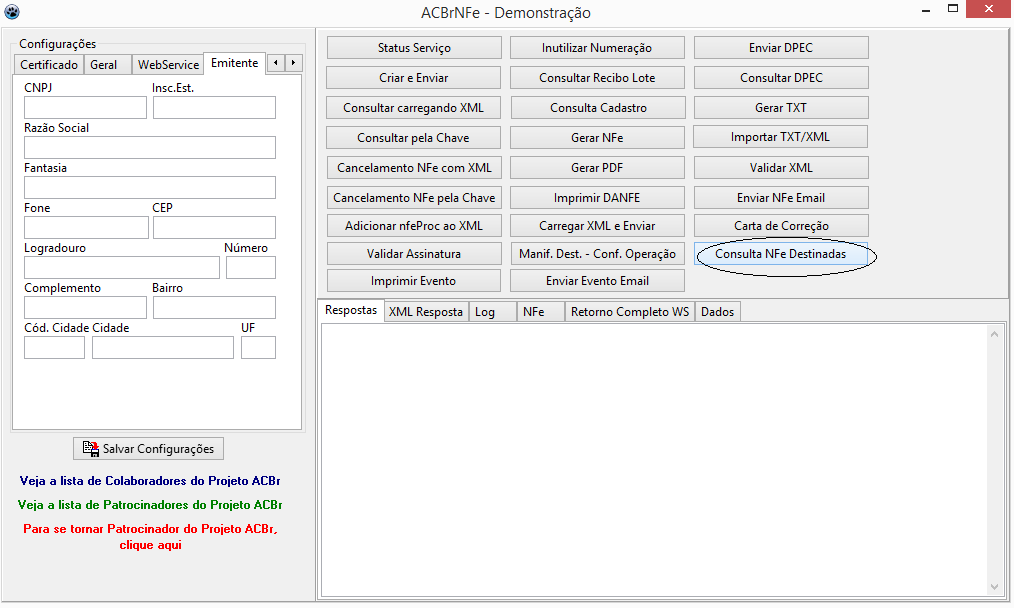Focus the Fone input field

point(86,228)
